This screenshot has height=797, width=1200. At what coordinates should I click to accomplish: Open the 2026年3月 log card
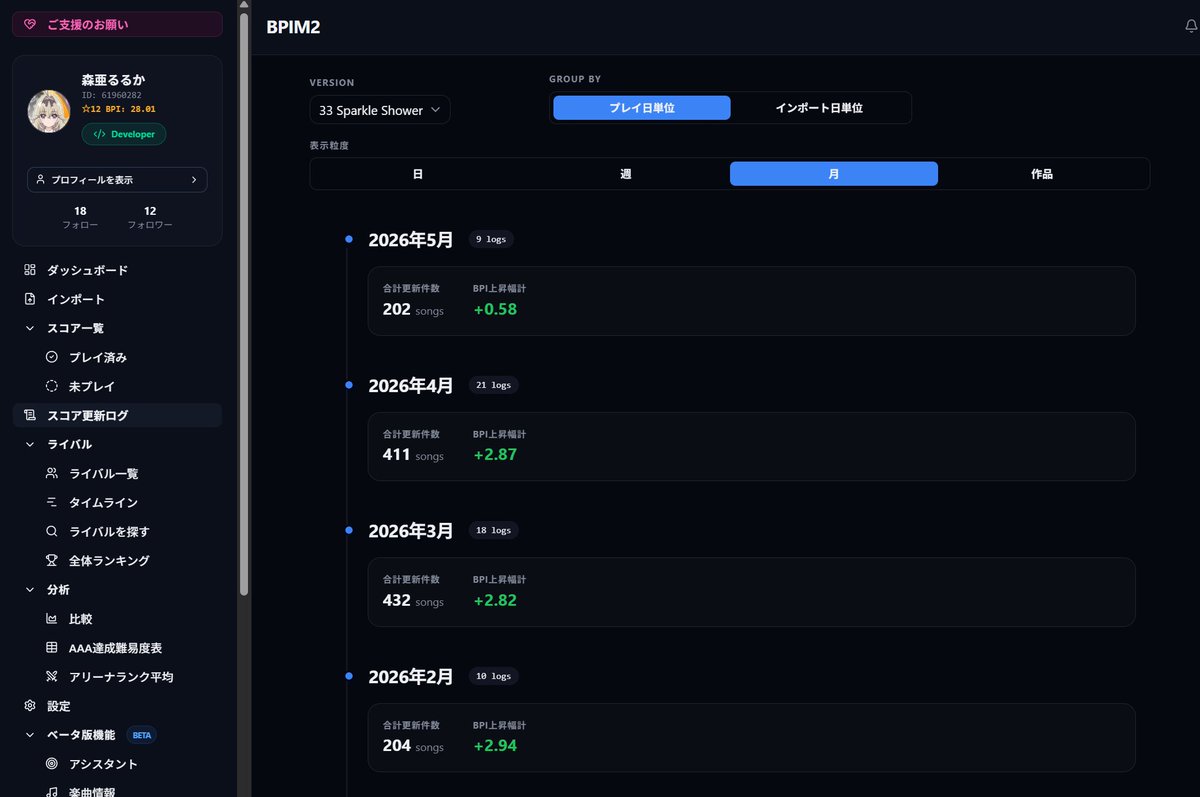(751, 592)
